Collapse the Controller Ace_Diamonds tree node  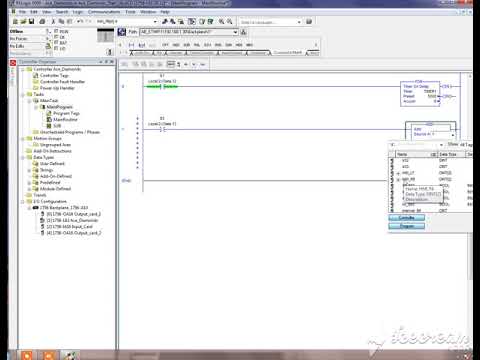[x=23, y=69]
